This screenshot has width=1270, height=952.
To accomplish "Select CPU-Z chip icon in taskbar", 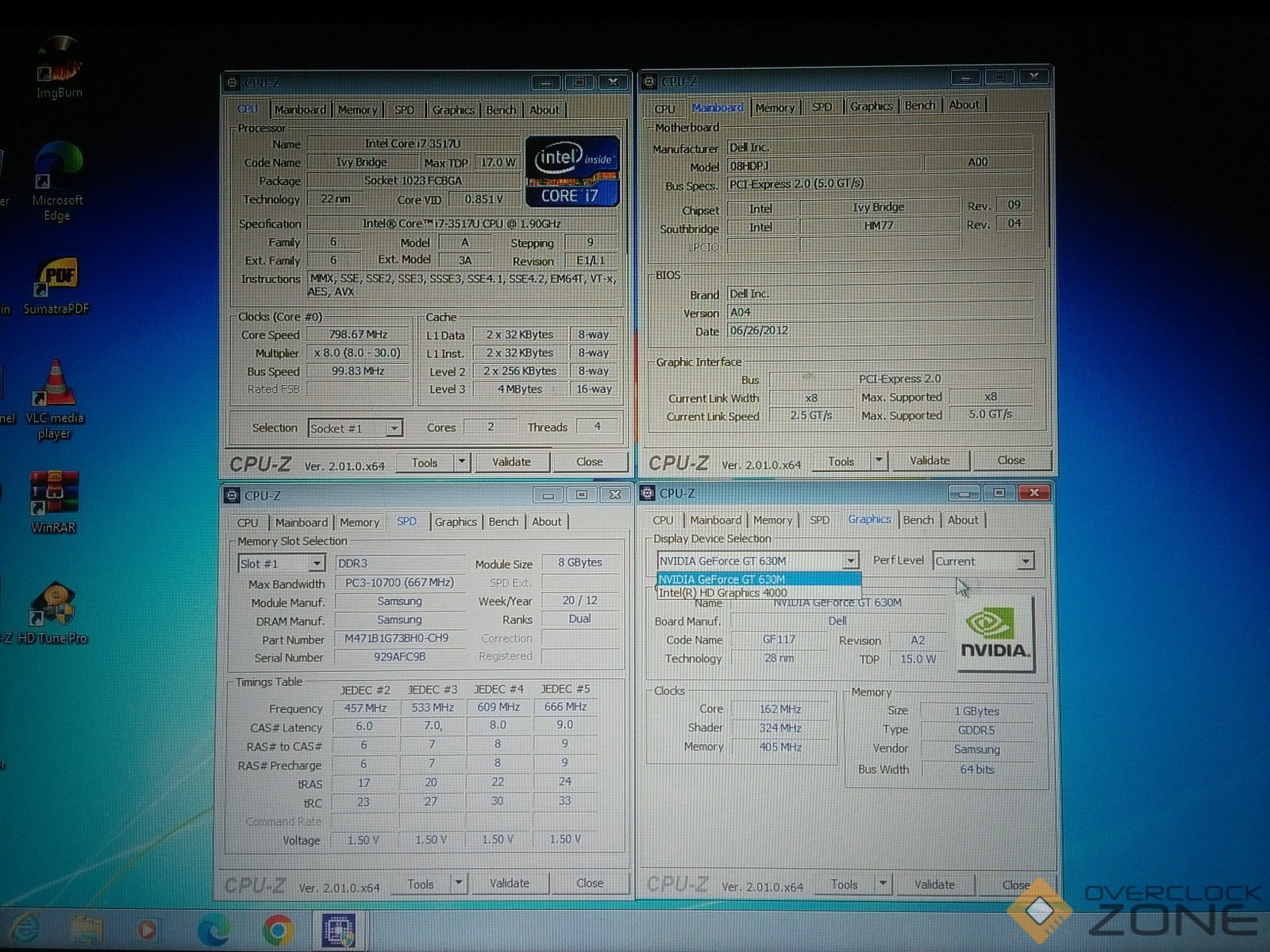I will [x=339, y=930].
